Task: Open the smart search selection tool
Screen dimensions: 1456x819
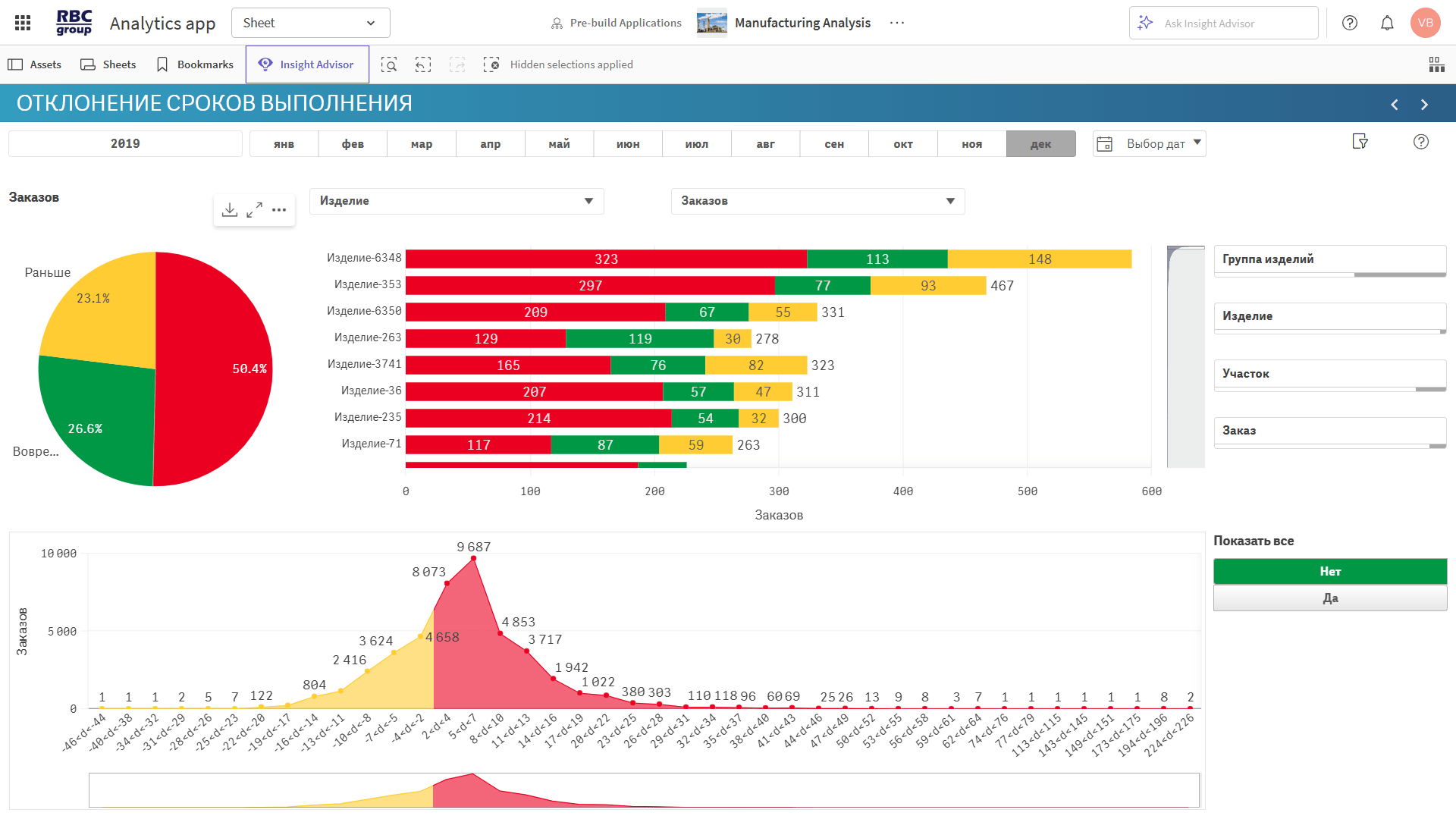Action: 389,64
